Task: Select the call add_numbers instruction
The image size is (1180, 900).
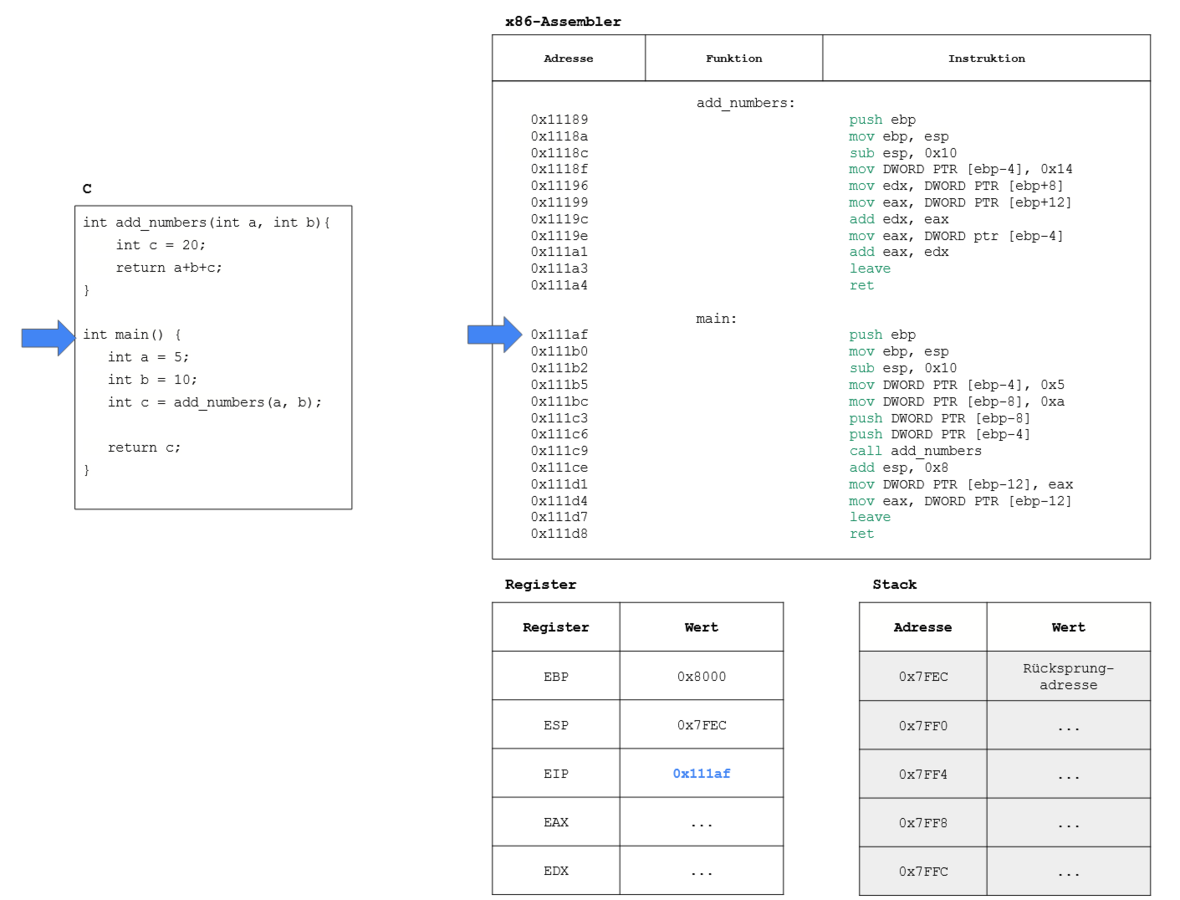Action: pyautogui.click(x=915, y=451)
